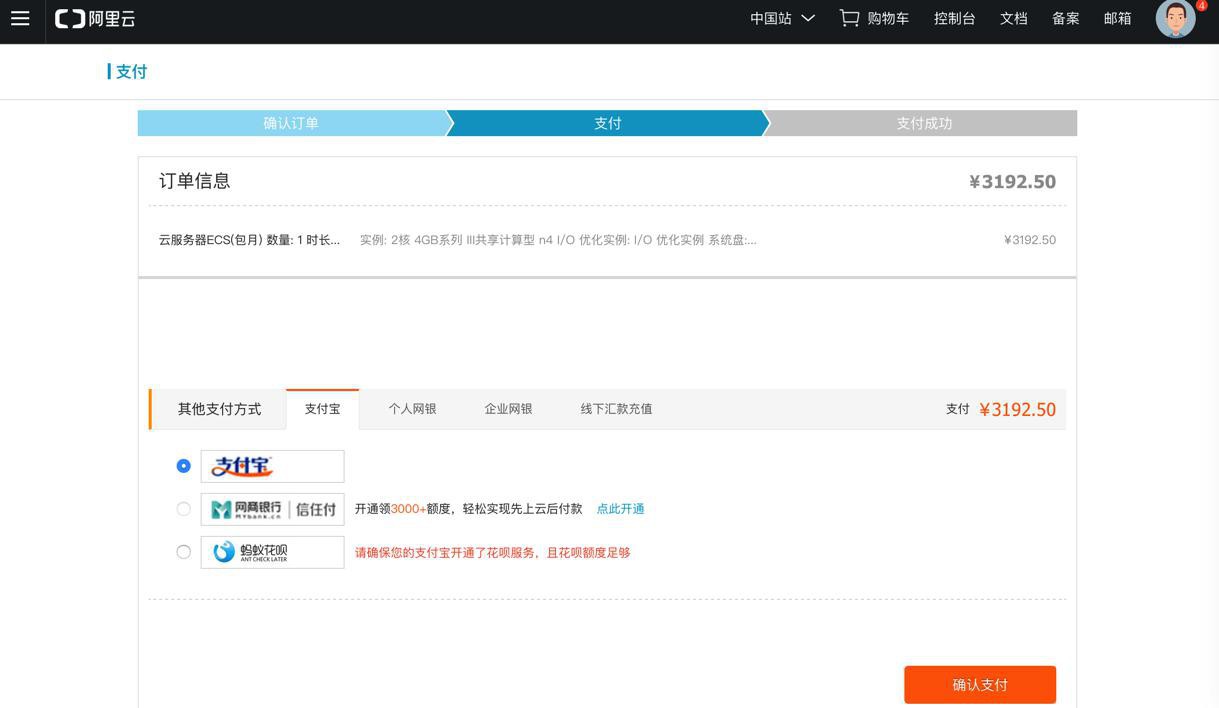
Task: Follow the 点此开通 link
Action: 620,509
